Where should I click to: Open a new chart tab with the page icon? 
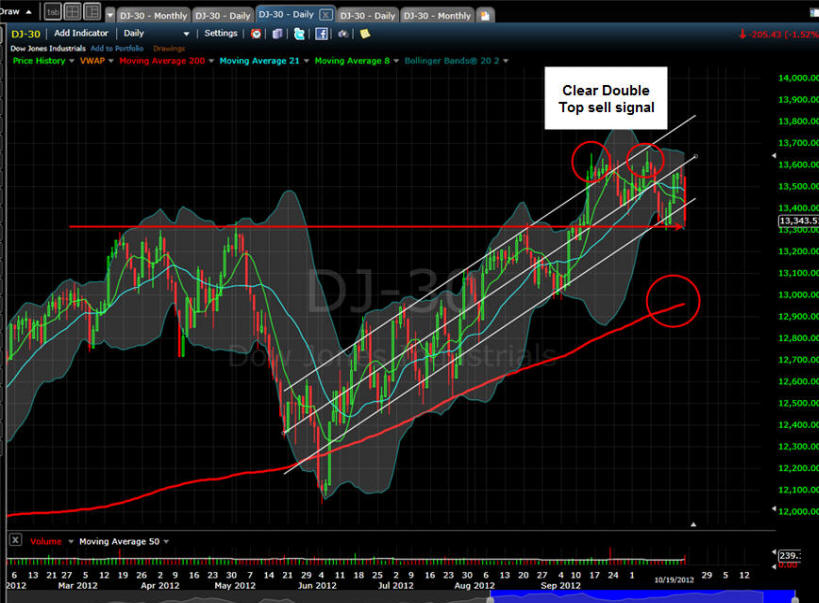485,16
